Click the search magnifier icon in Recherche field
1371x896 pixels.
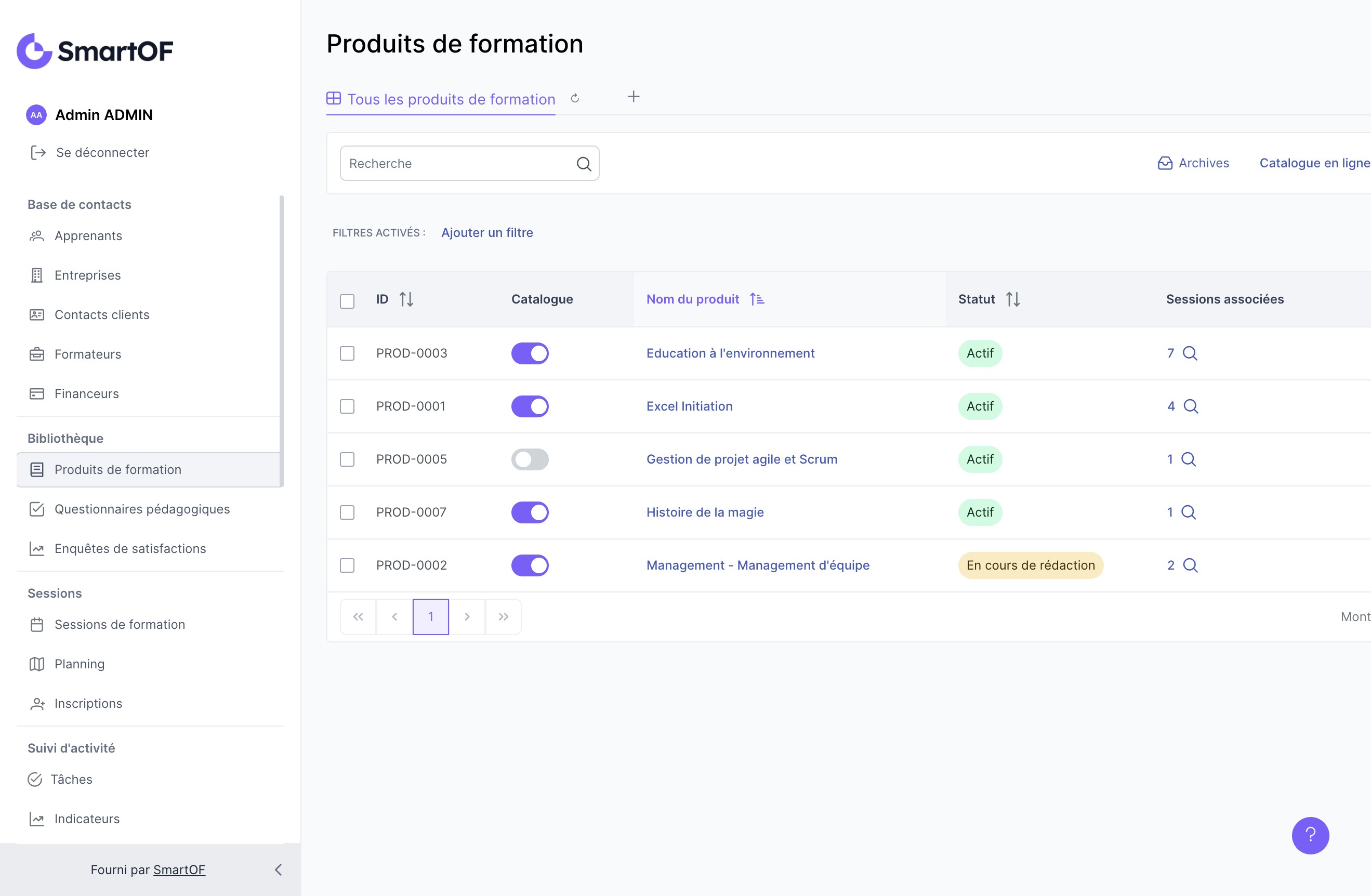[x=584, y=164]
